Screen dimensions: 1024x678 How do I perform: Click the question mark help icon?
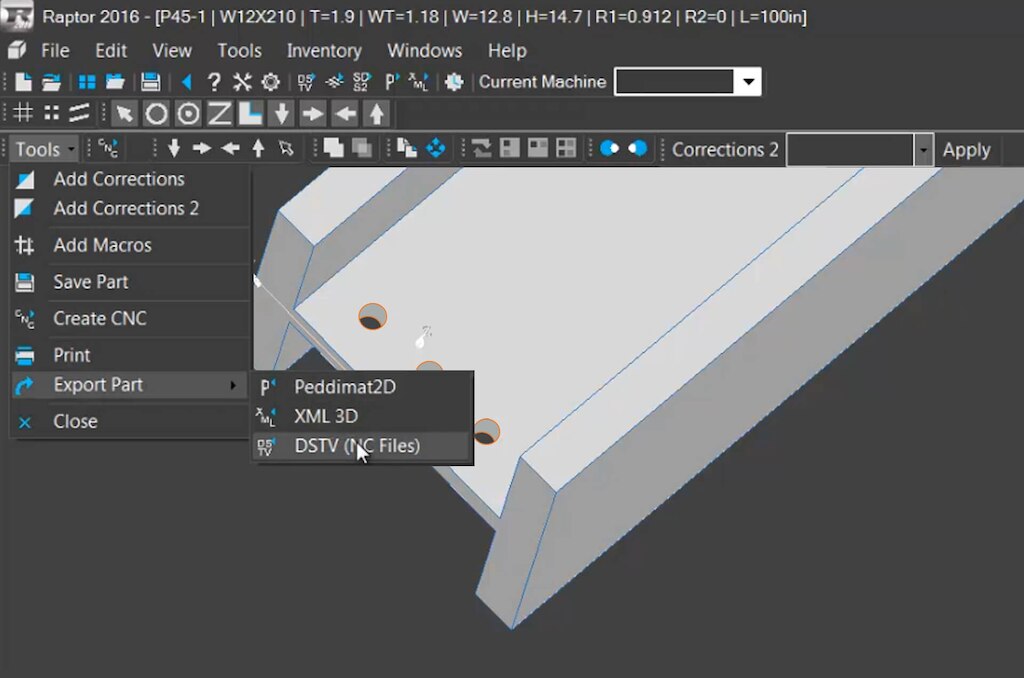pyautogui.click(x=213, y=82)
